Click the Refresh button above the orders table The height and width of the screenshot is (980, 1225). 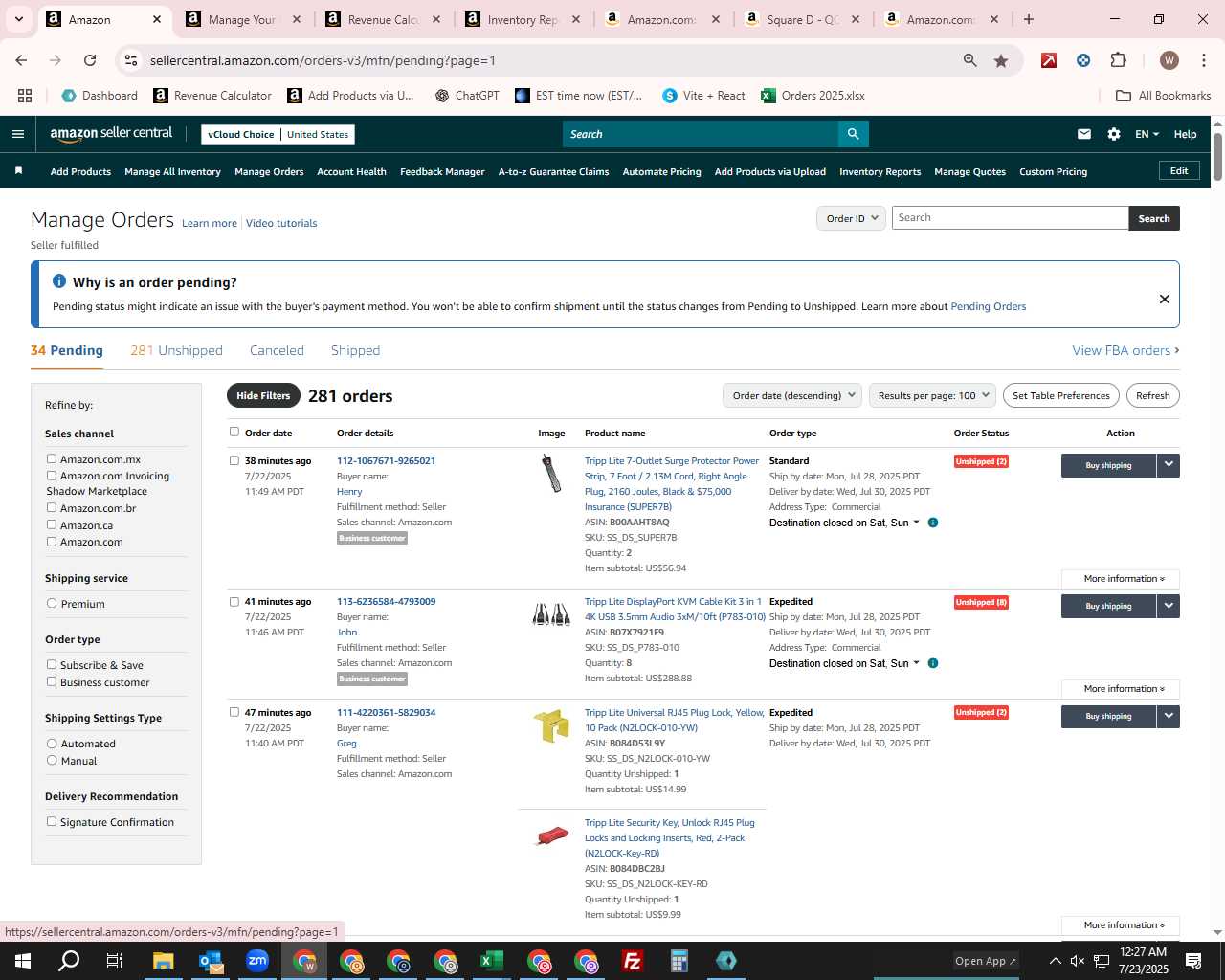1153,395
